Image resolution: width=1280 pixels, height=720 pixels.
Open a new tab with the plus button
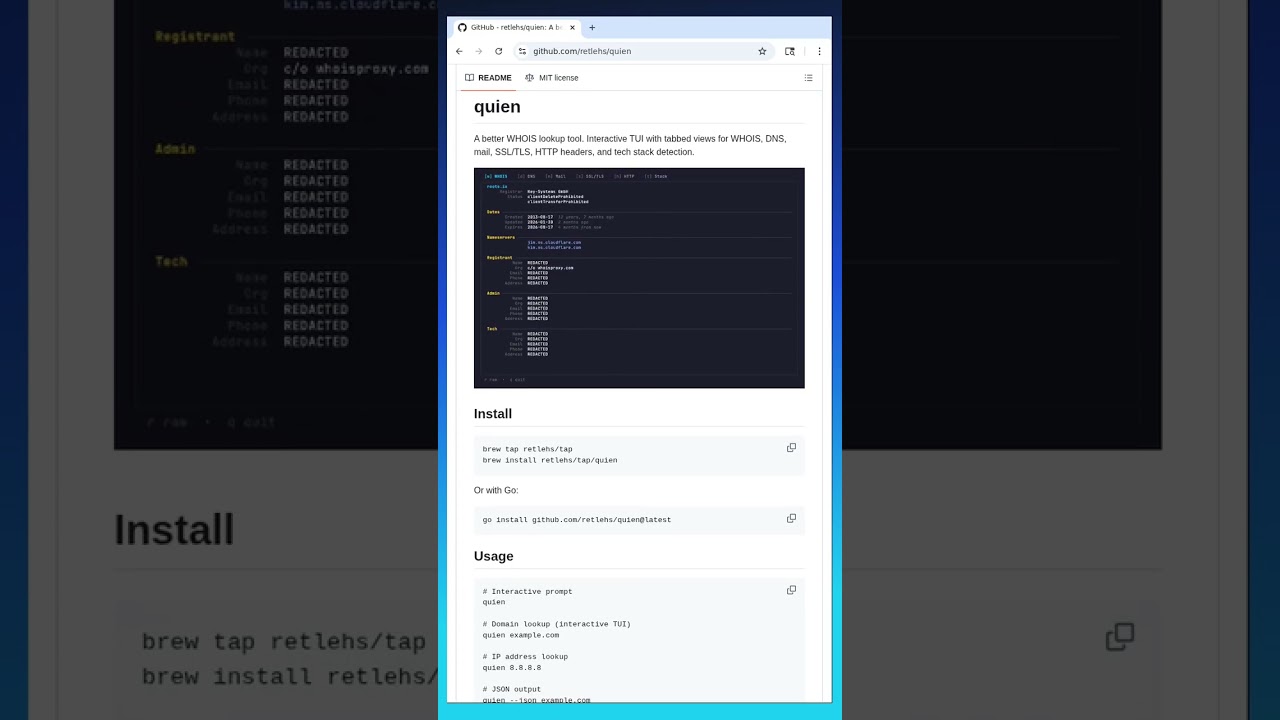click(x=592, y=28)
